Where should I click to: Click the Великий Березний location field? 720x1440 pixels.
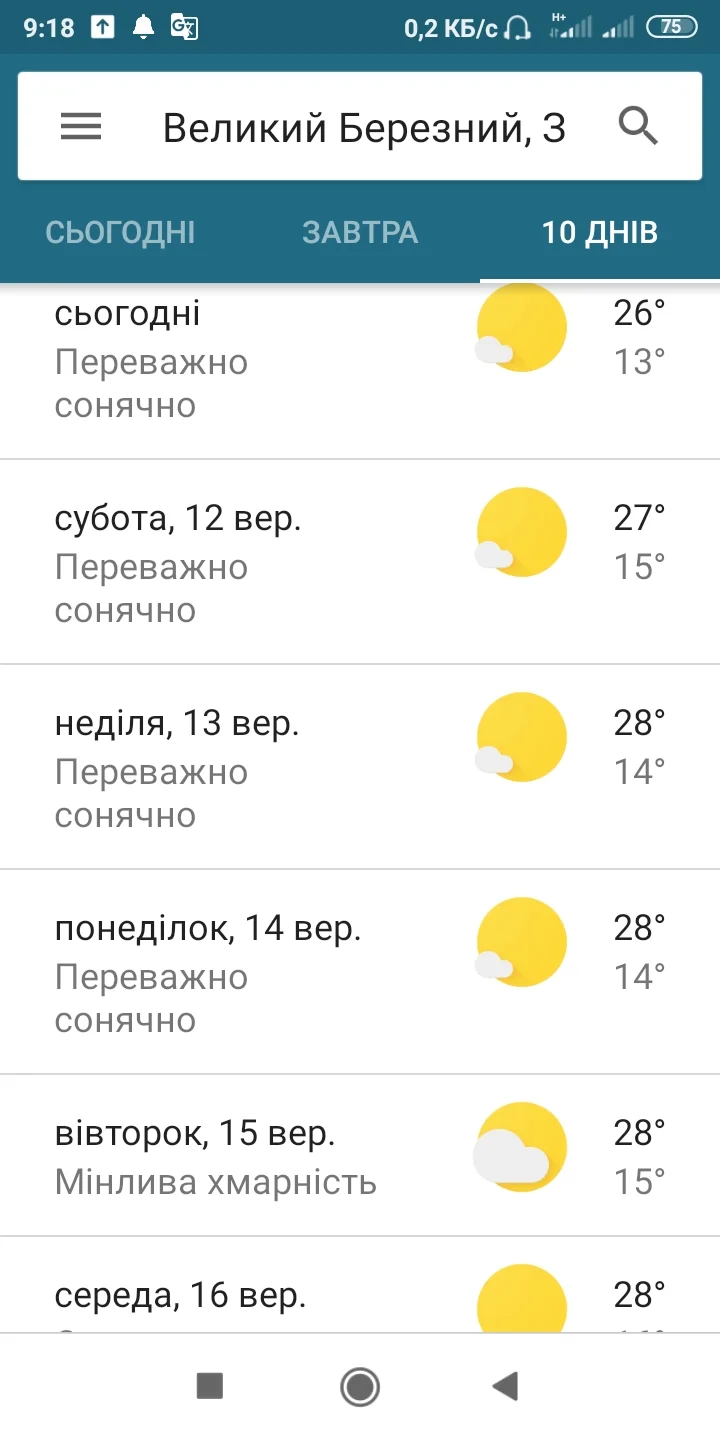(x=364, y=127)
